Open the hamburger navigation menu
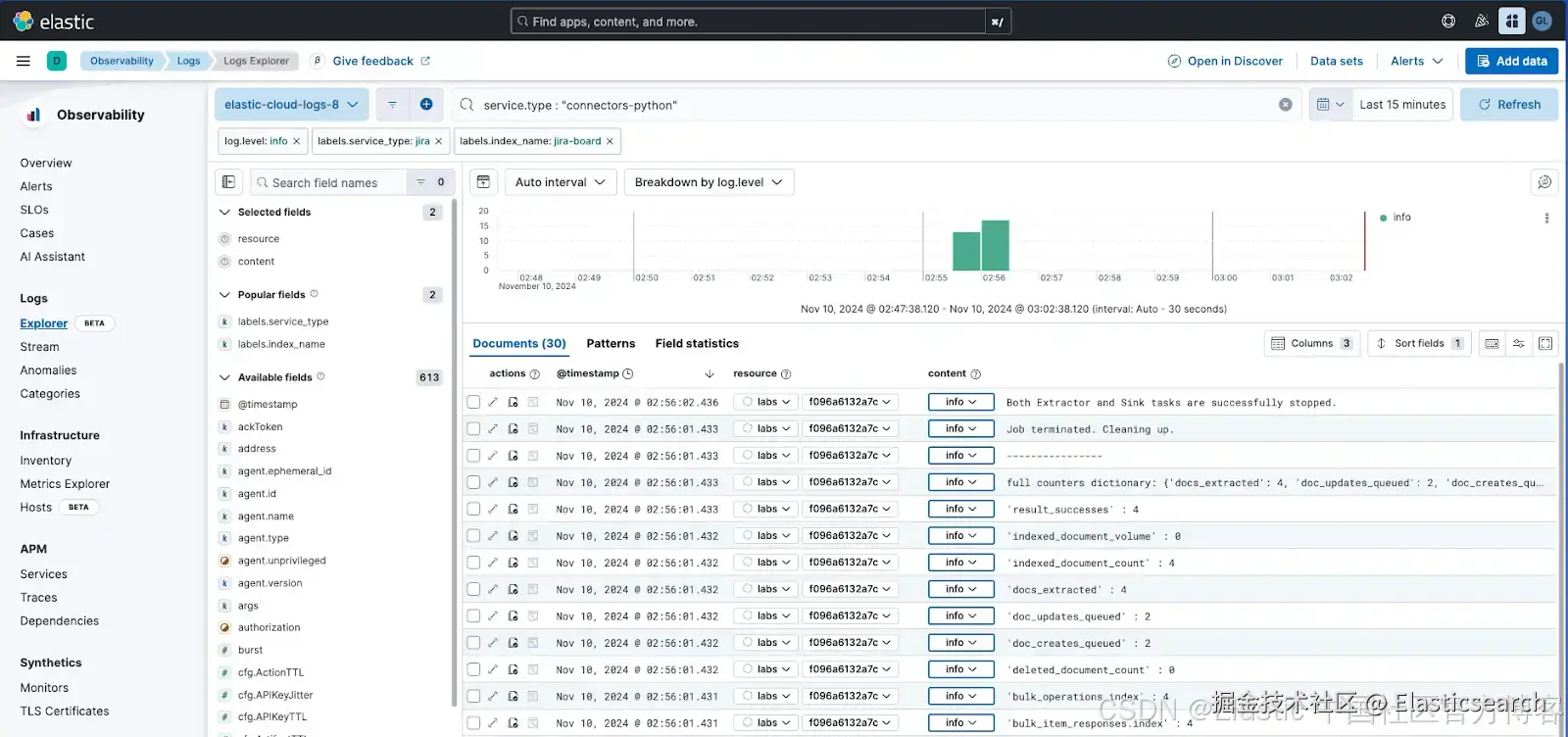The height and width of the screenshot is (737, 1568). tap(24, 61)
